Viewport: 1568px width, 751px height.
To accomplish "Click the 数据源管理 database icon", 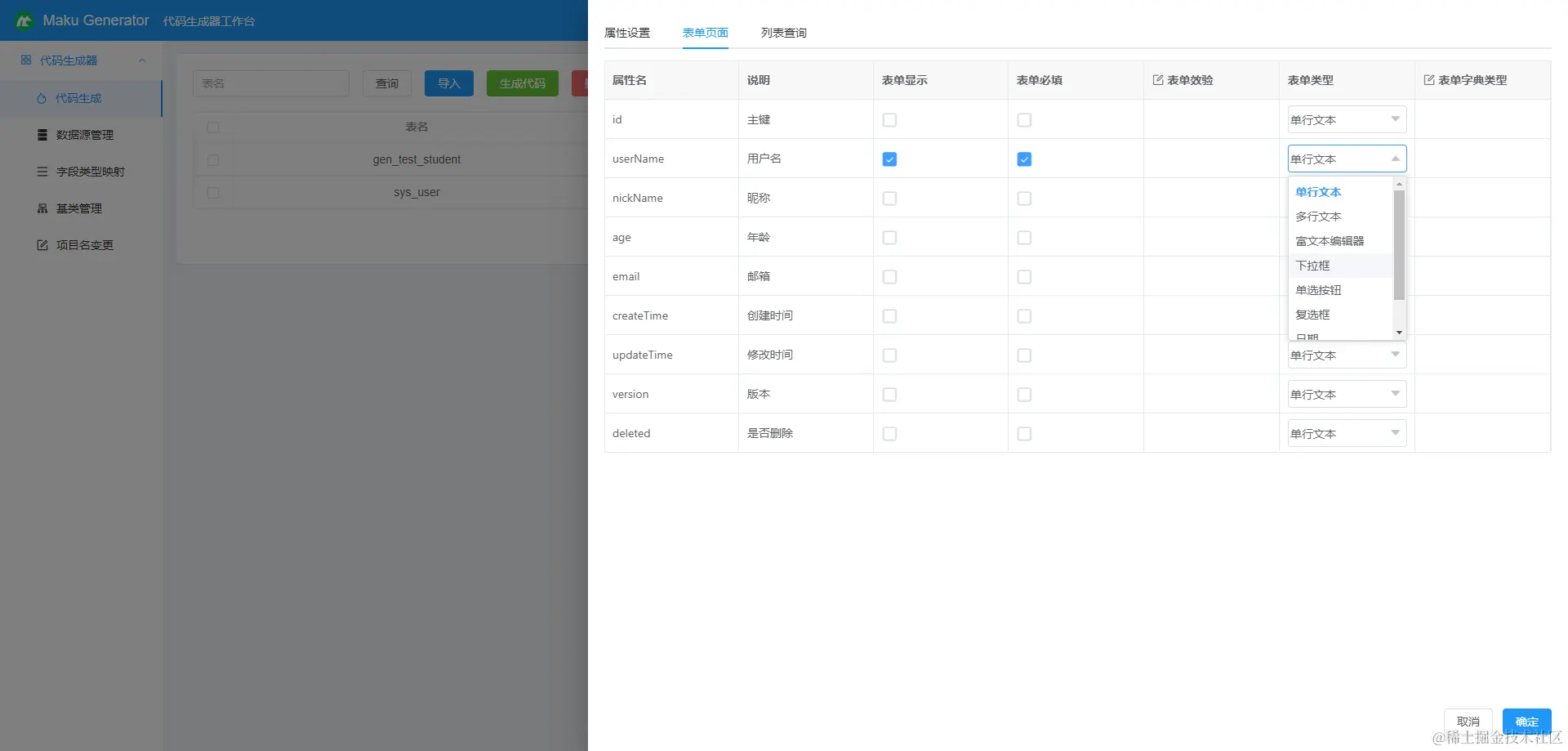I will [x=42, y=135].
